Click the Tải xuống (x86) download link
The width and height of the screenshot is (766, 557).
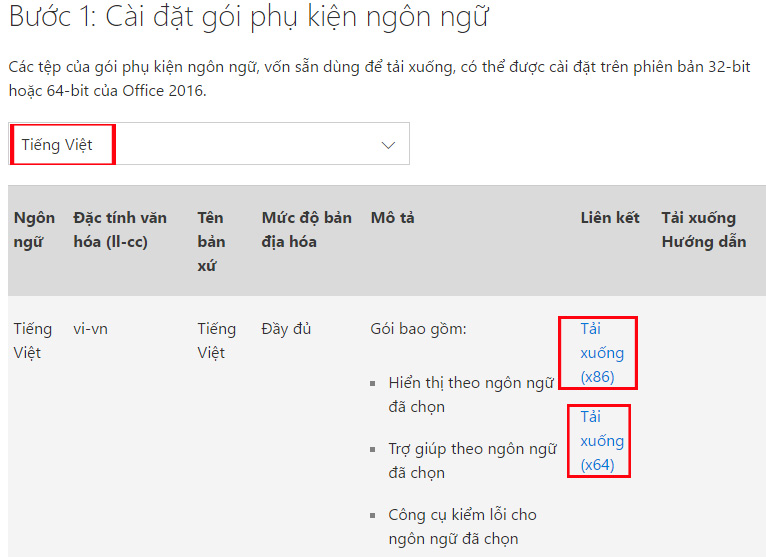[601, 353]
